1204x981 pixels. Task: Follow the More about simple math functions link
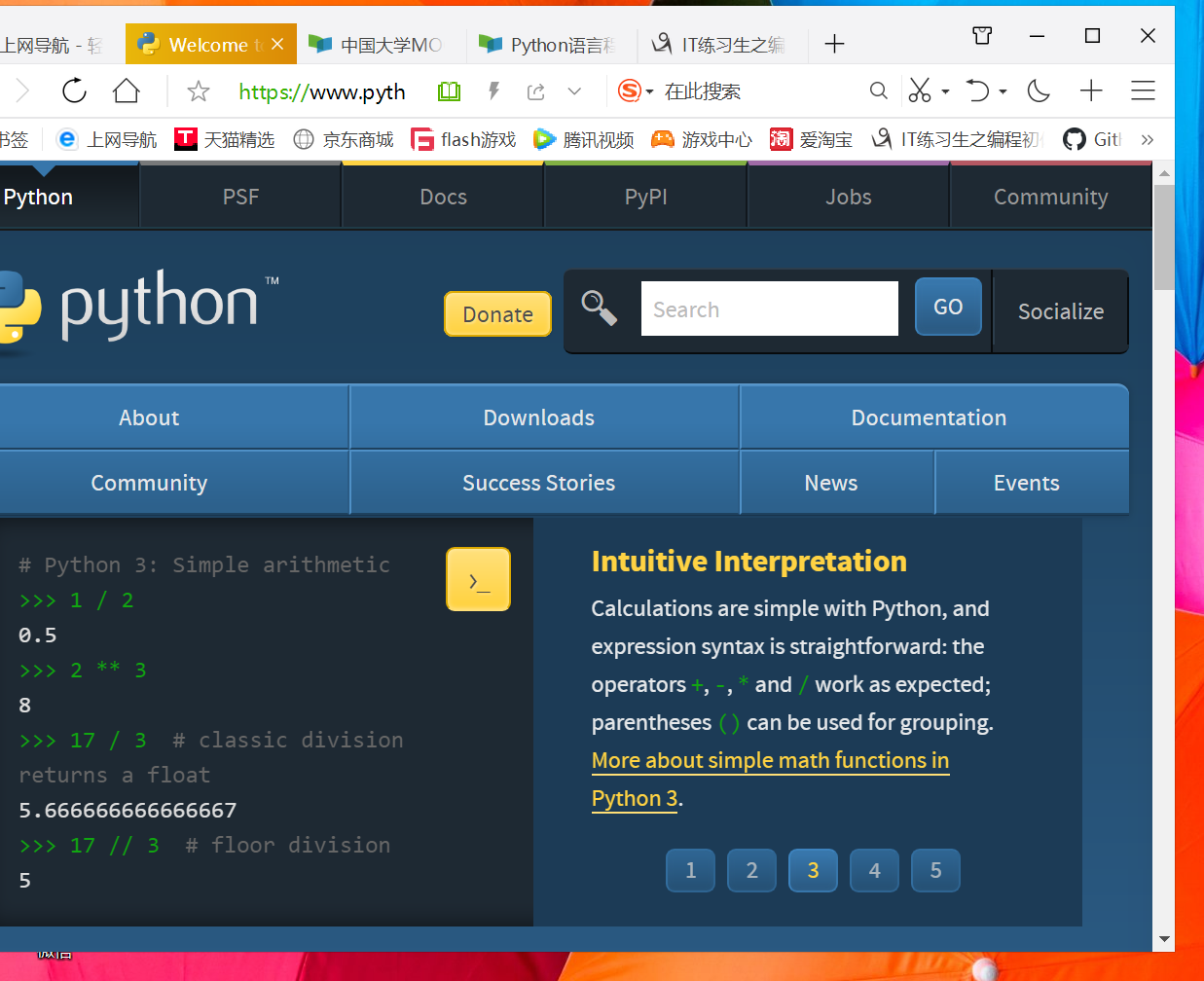[770, 760]
